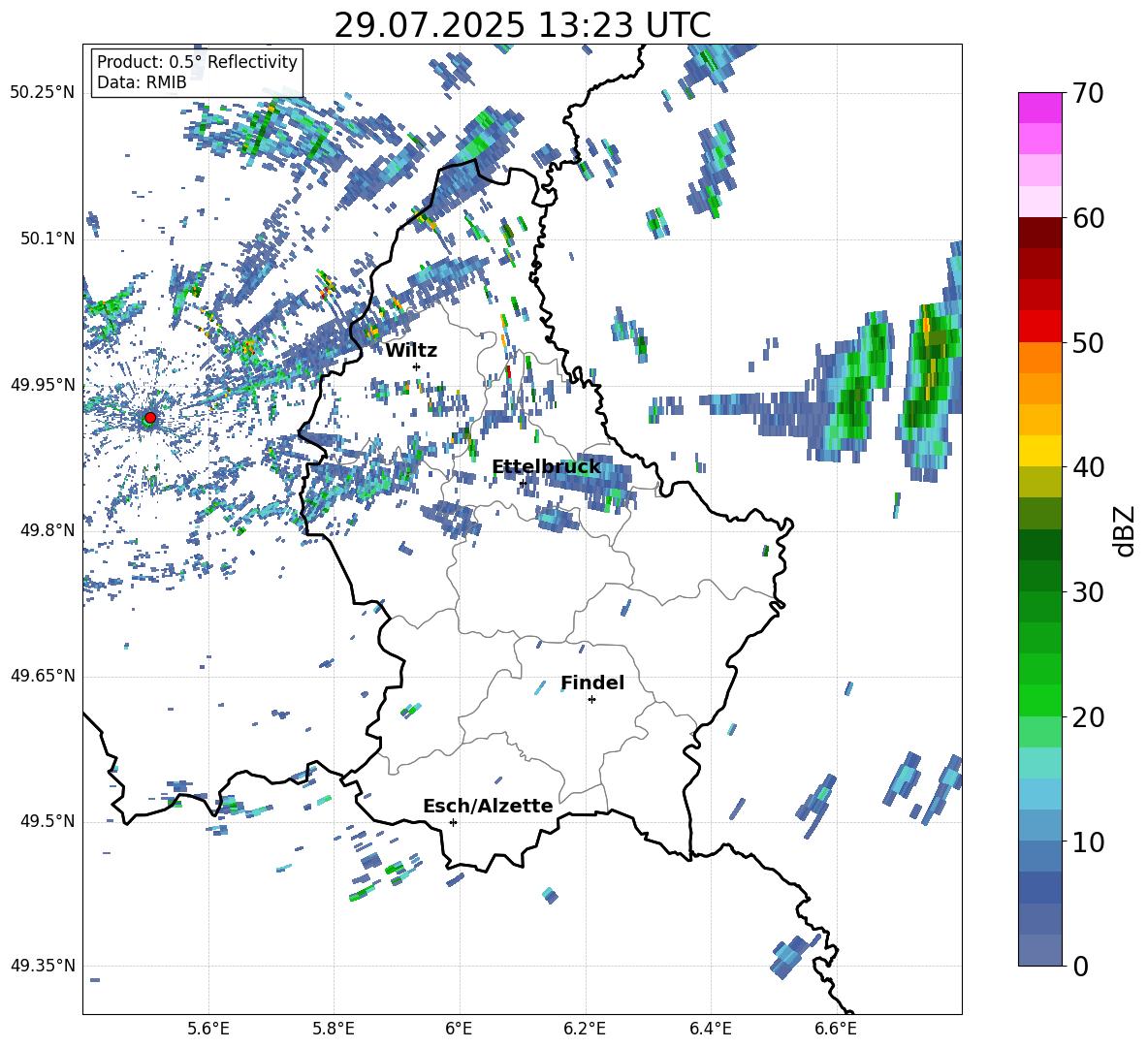Click the Findel city label
This screenshot has height=1048, width=1148.
592,683
